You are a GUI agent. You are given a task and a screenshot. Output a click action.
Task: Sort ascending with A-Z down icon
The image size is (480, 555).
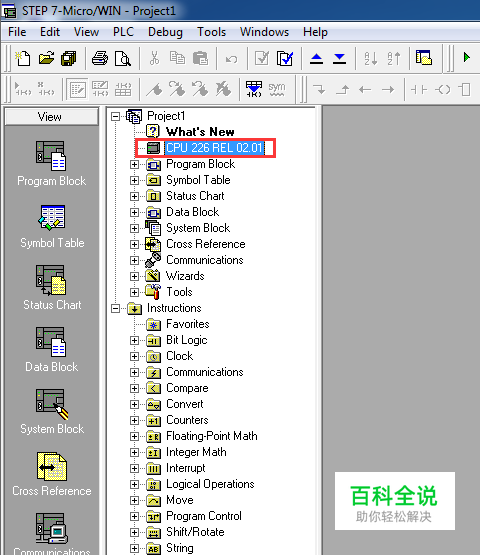pyautogui.click(x=371, y=58)
